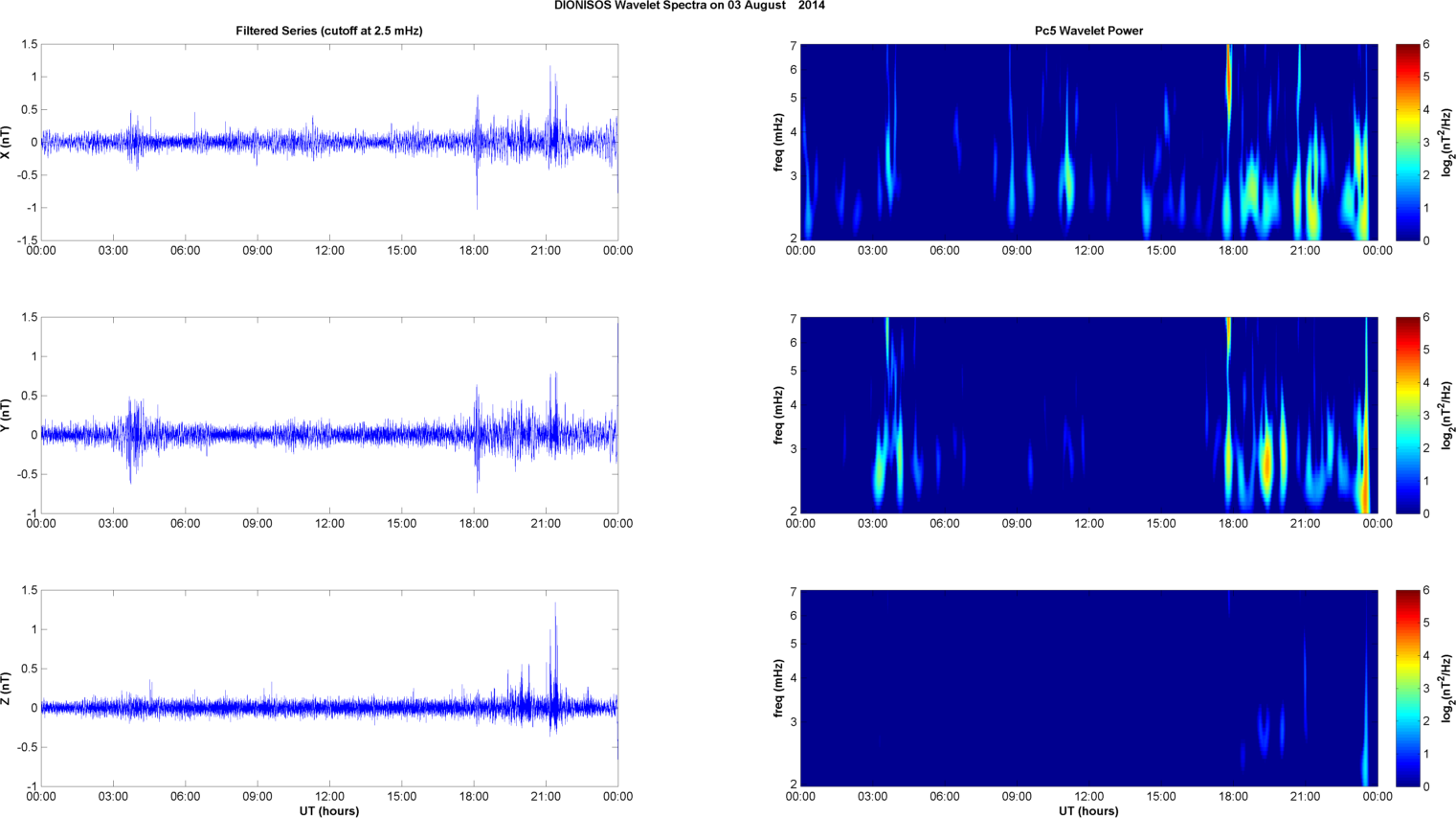This screenshot has height=818, width=1456.
Task: Select the 'Pc5 Wavelet Power' heading
Action: 1088,31
